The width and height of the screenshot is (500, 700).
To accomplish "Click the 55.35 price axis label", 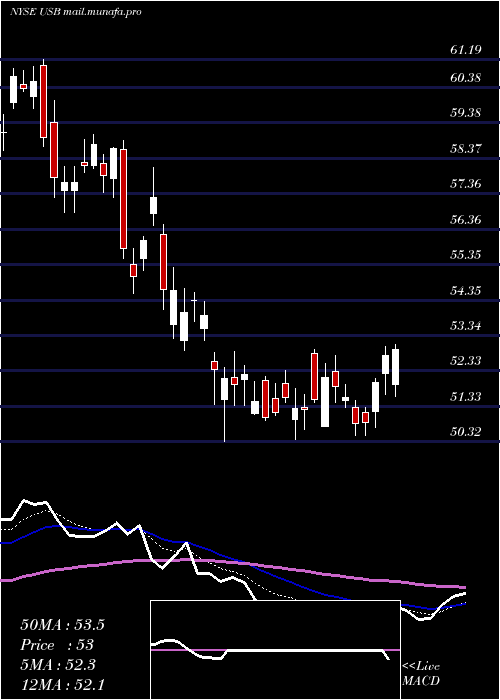I will click(466, 255).
